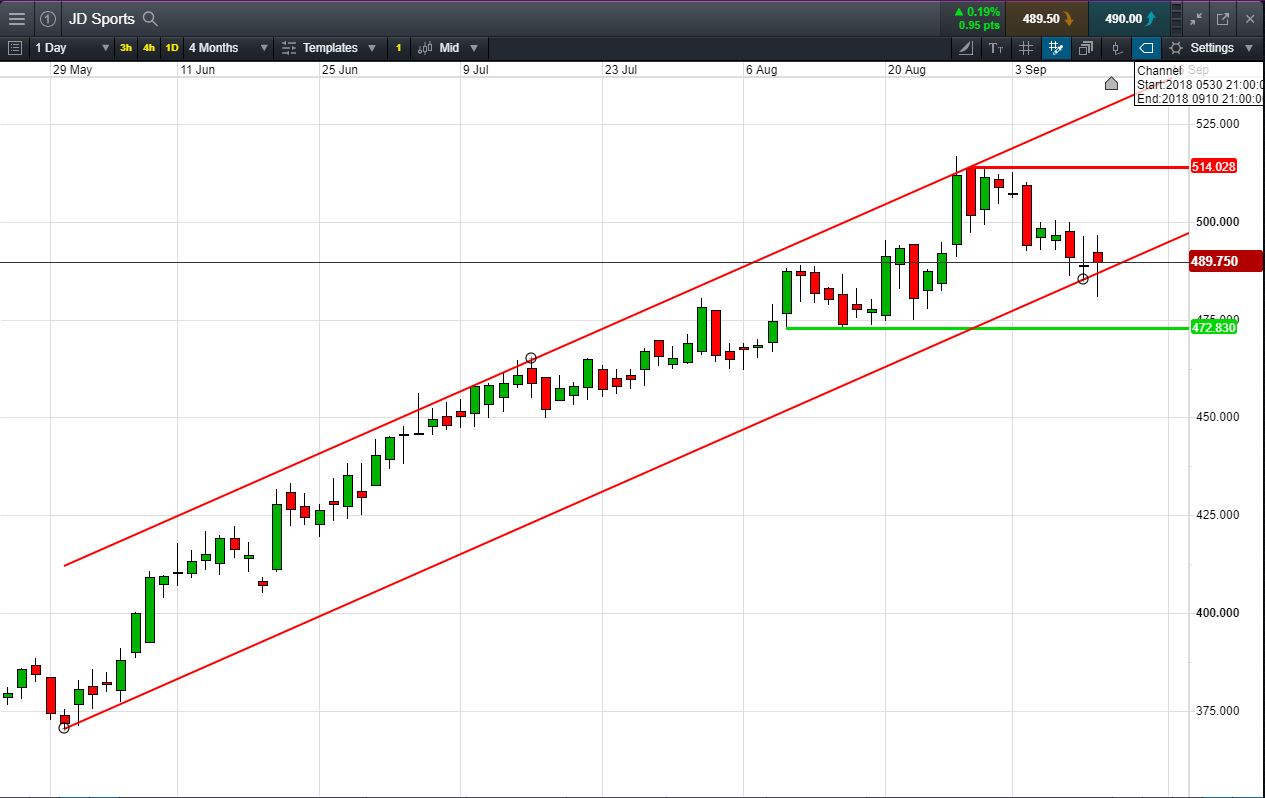Toggle the chart grid lines icon

[1026, 47]
